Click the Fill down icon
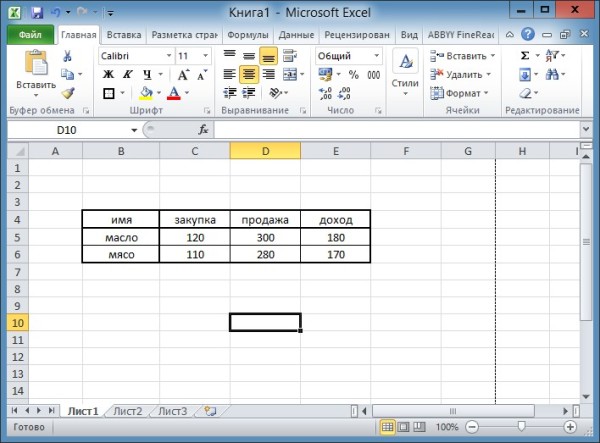The width and height of the screenshot is (600, 443). (x=525, y=74)
